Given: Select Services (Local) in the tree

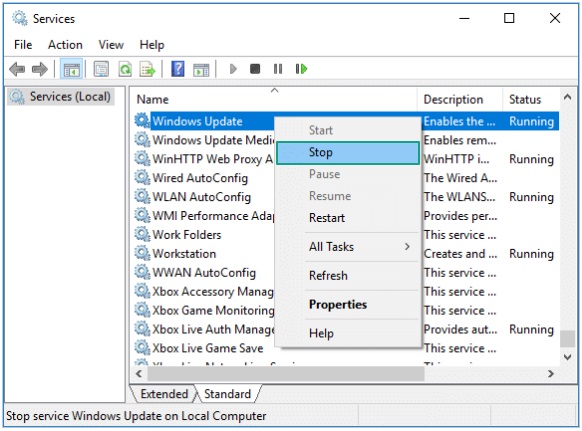Looking at the screenshot, I should [x=62, y=97].
